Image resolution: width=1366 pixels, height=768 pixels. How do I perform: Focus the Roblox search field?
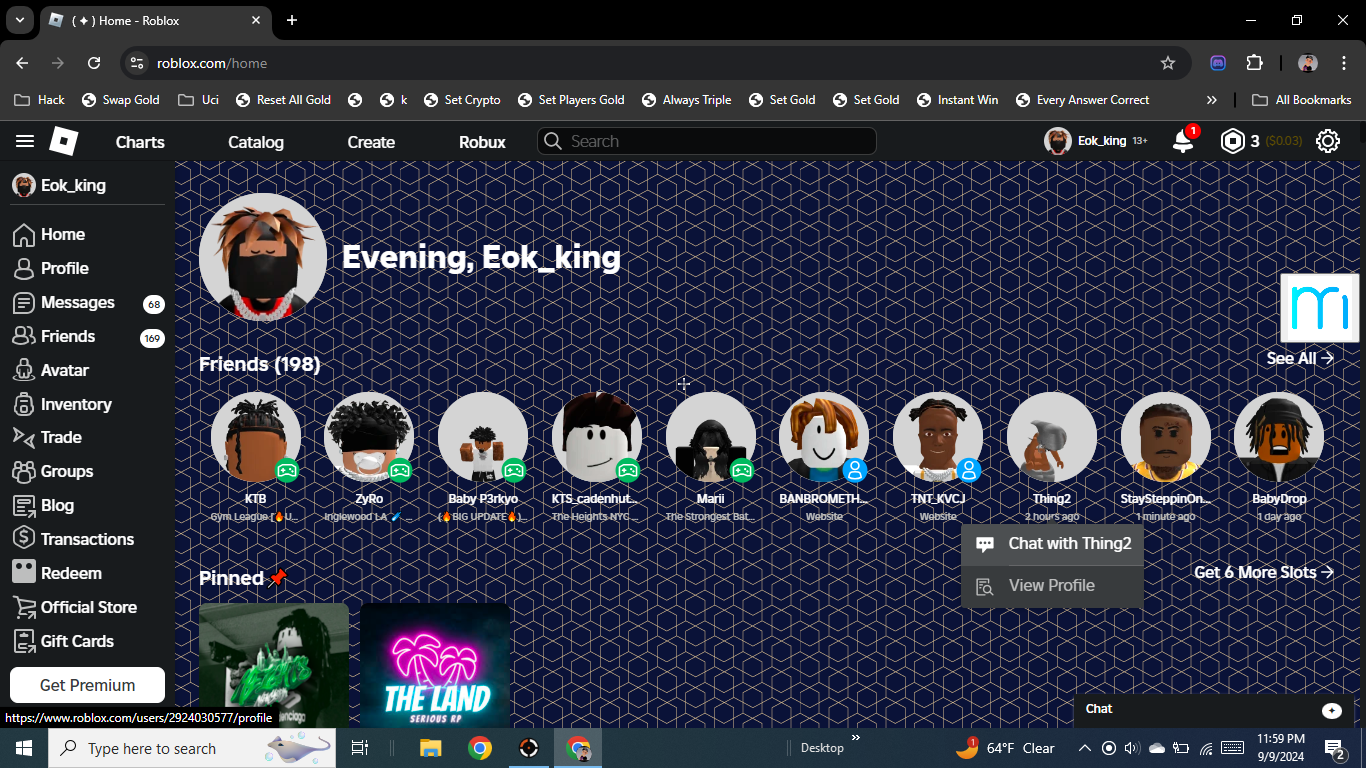[707, 141]
